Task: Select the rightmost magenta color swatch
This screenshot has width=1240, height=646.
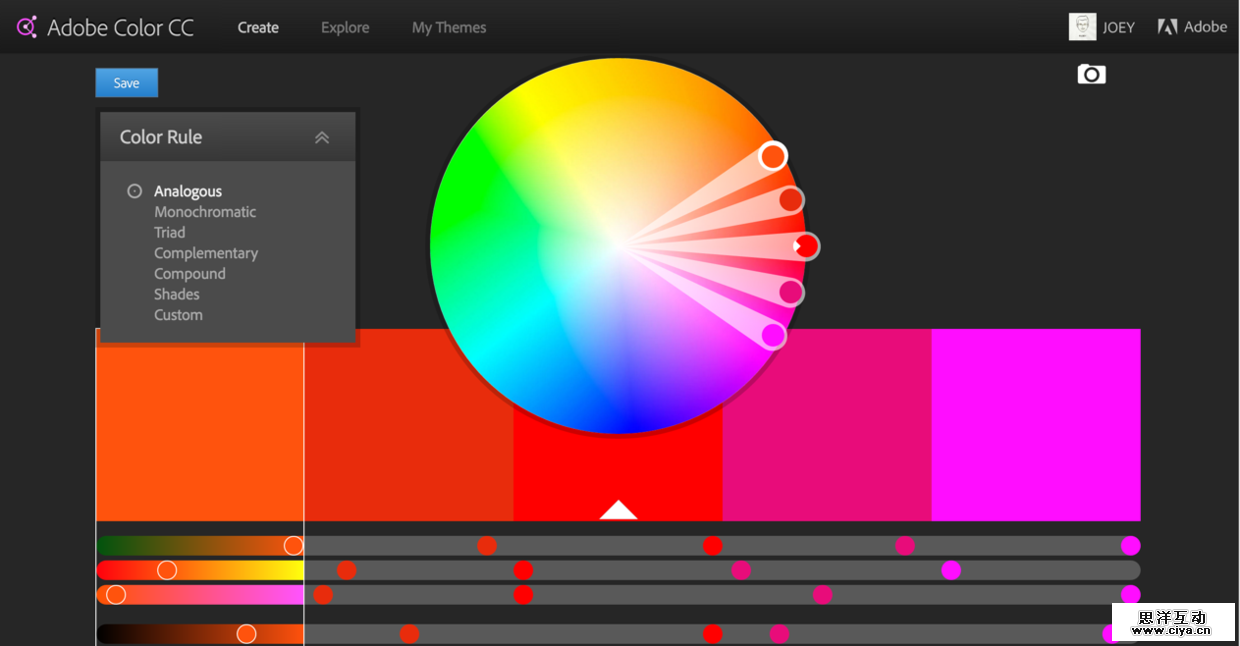Action: [x=1035, y=424]
